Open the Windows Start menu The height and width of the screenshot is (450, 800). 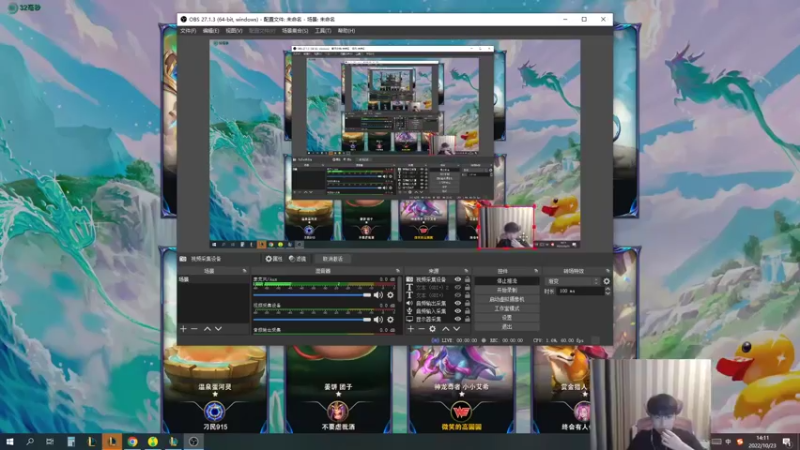(9, 441)
